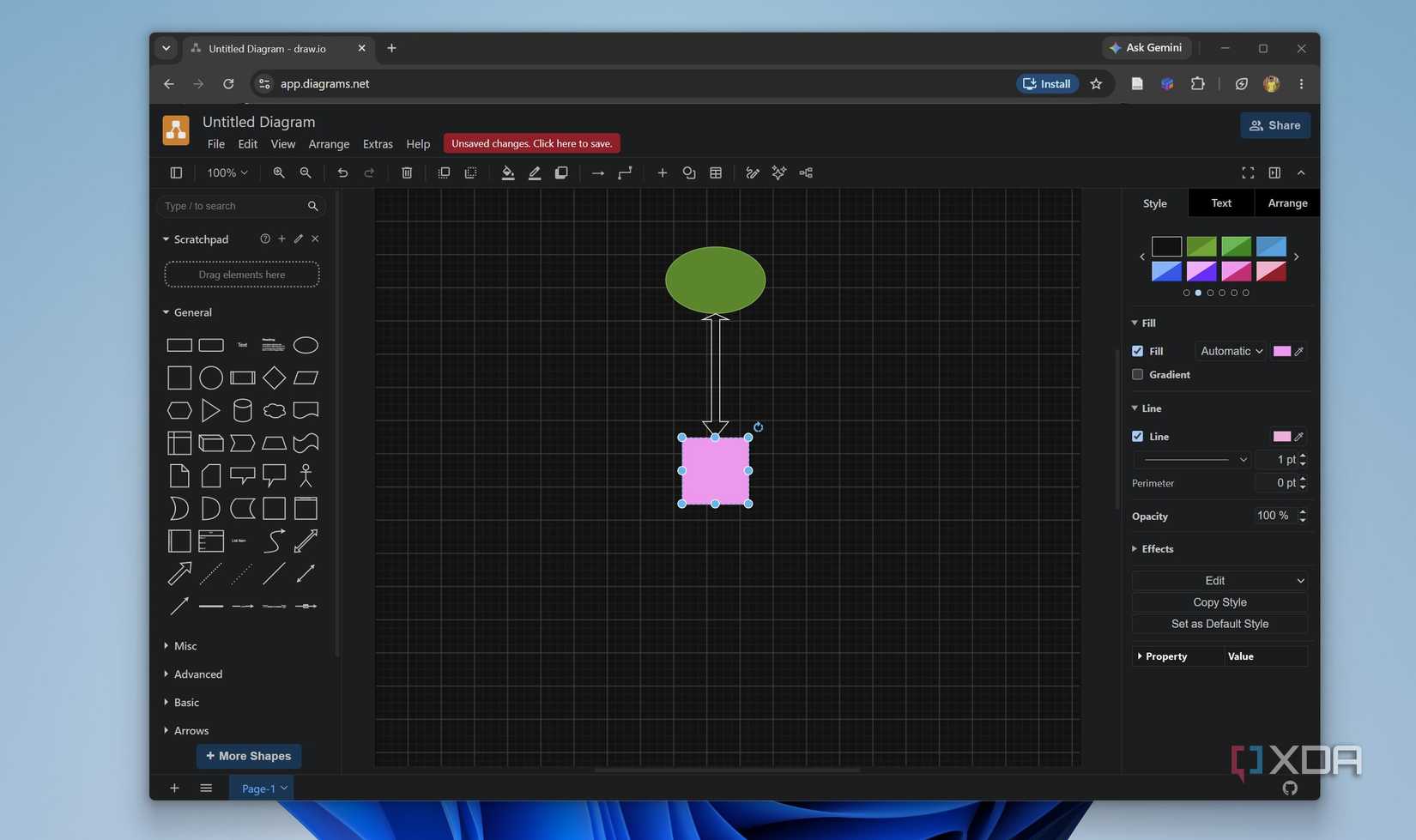Screen dimensions: 1416x840
Task: Uncheck the Fill checkbox
Action: tap(1137, 351)
